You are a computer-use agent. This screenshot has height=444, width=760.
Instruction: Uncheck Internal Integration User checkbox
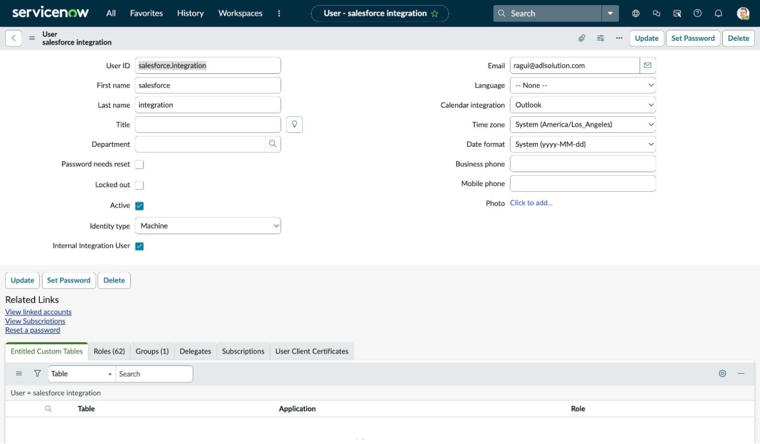[140, 246]
